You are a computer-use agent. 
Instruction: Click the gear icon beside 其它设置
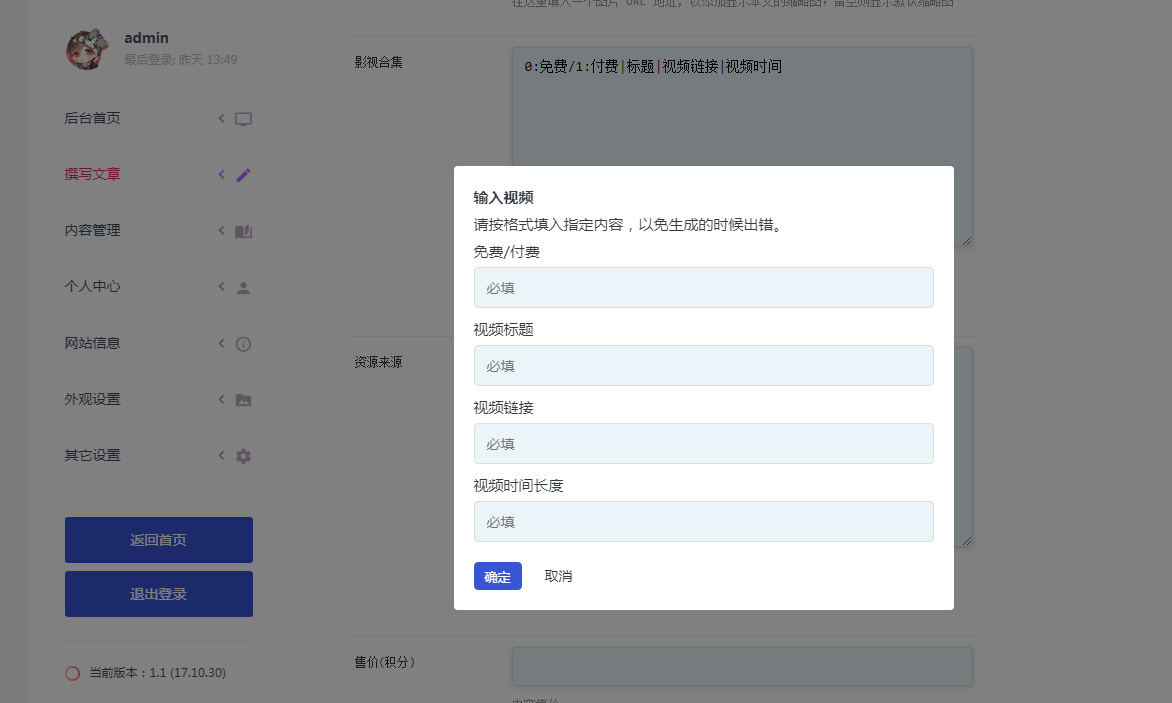(x=242, y=455)
